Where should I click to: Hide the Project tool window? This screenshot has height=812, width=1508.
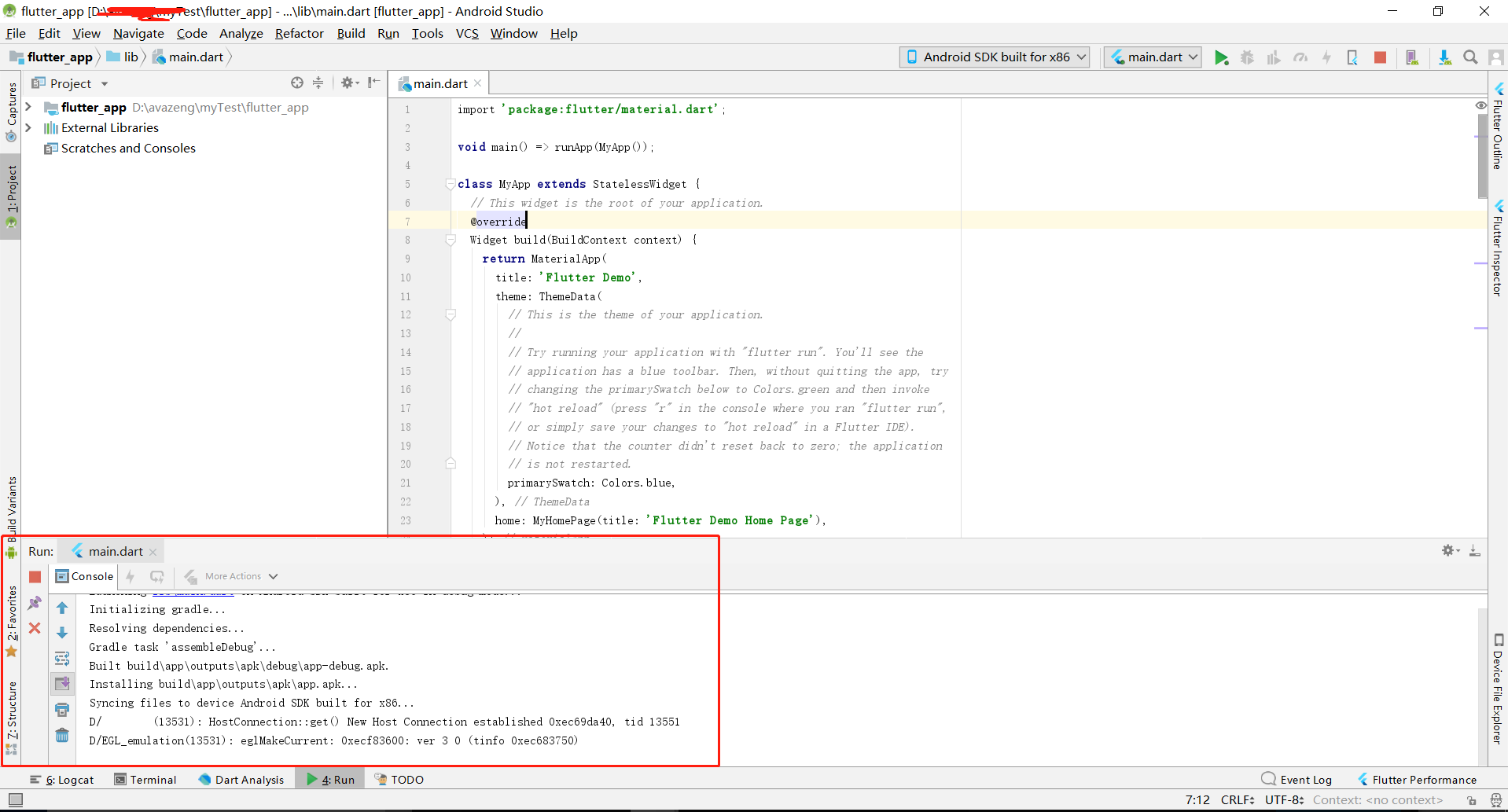tap(374, 83)
